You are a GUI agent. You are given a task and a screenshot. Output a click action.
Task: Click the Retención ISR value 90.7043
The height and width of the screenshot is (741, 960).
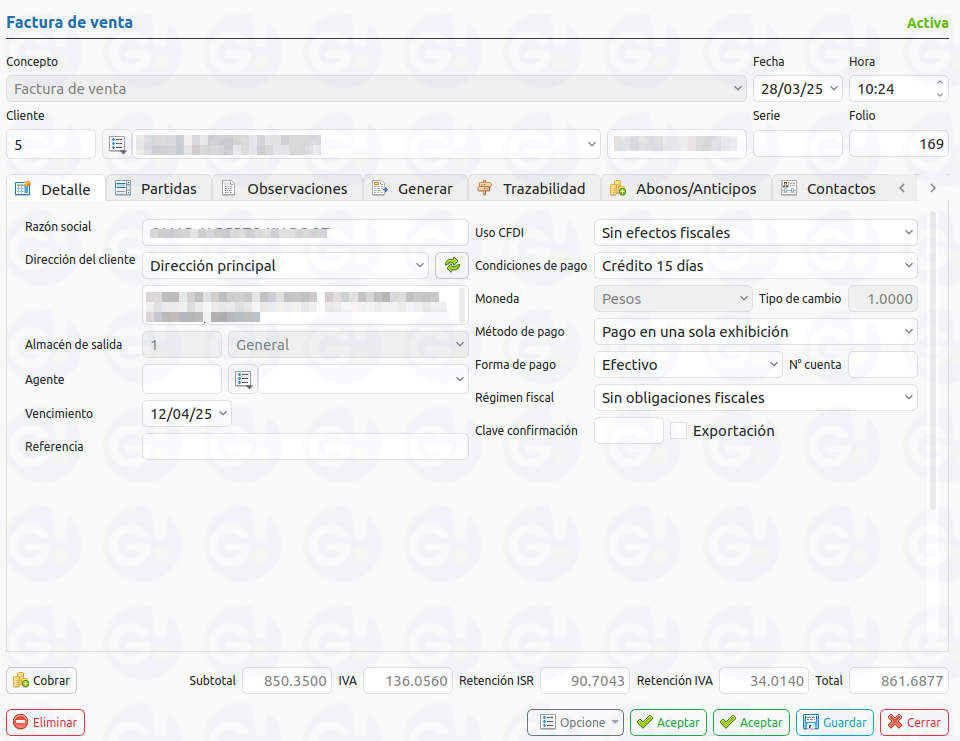[585, 681]
